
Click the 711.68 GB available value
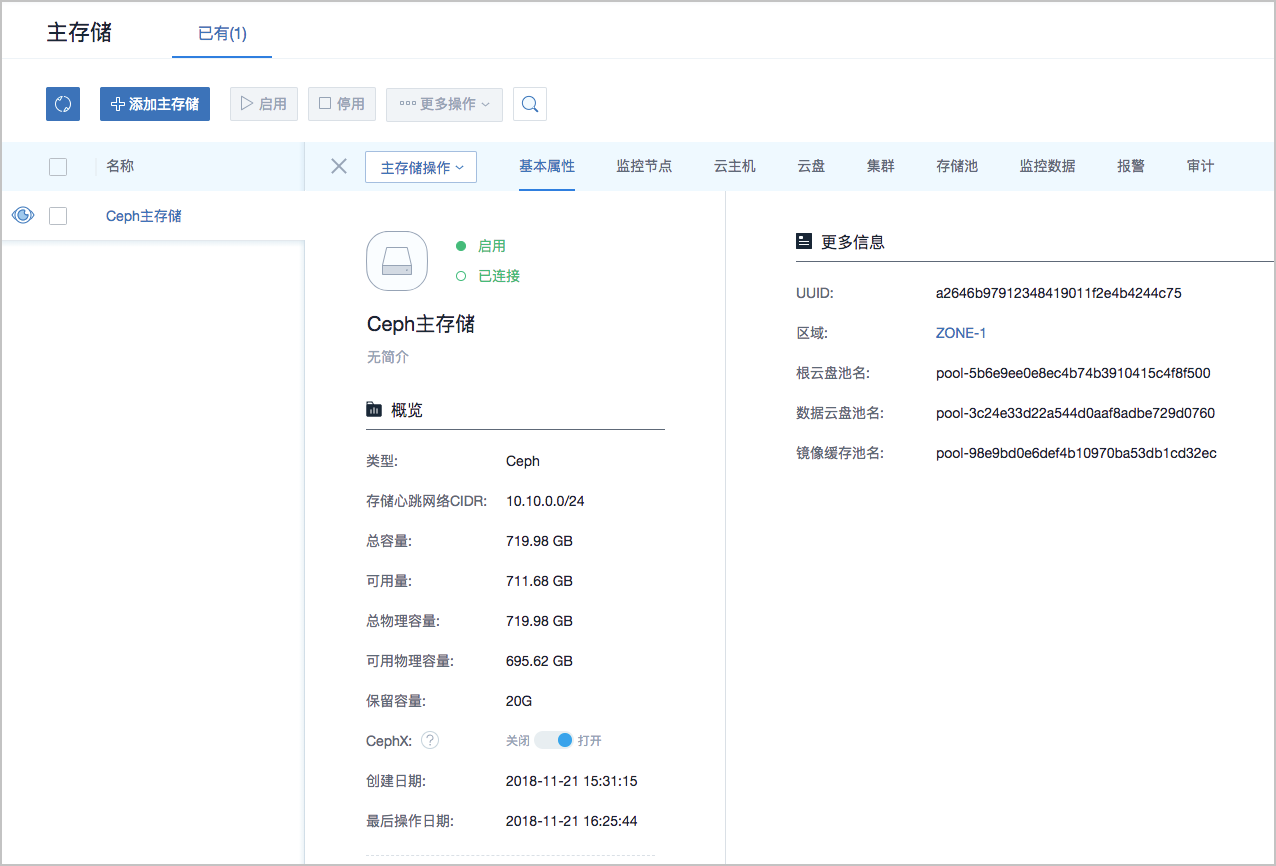click(539, 581)
